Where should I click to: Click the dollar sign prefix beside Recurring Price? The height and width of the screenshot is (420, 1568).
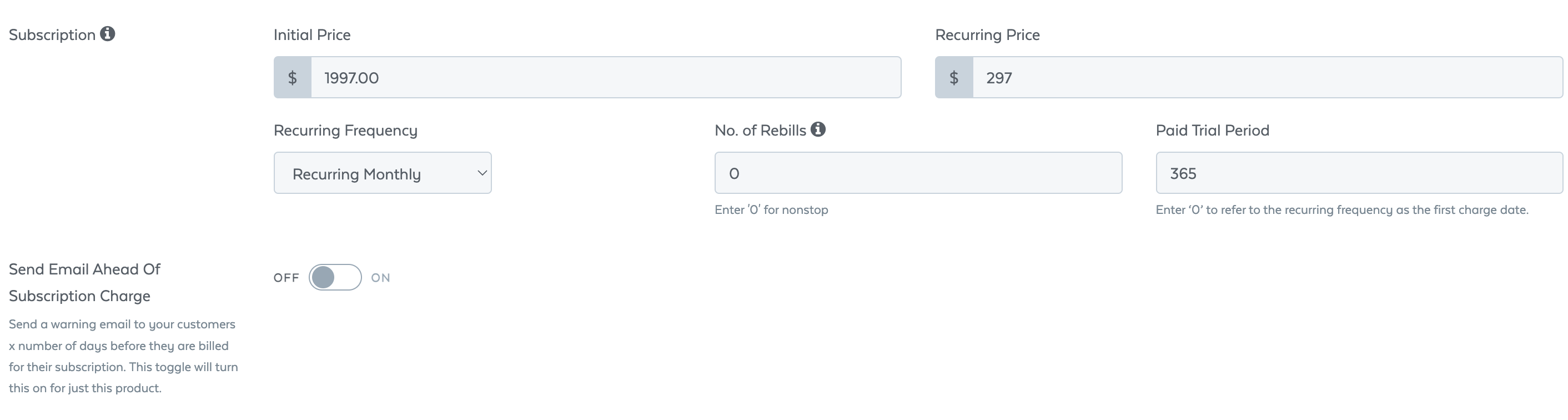coord(954,77)
